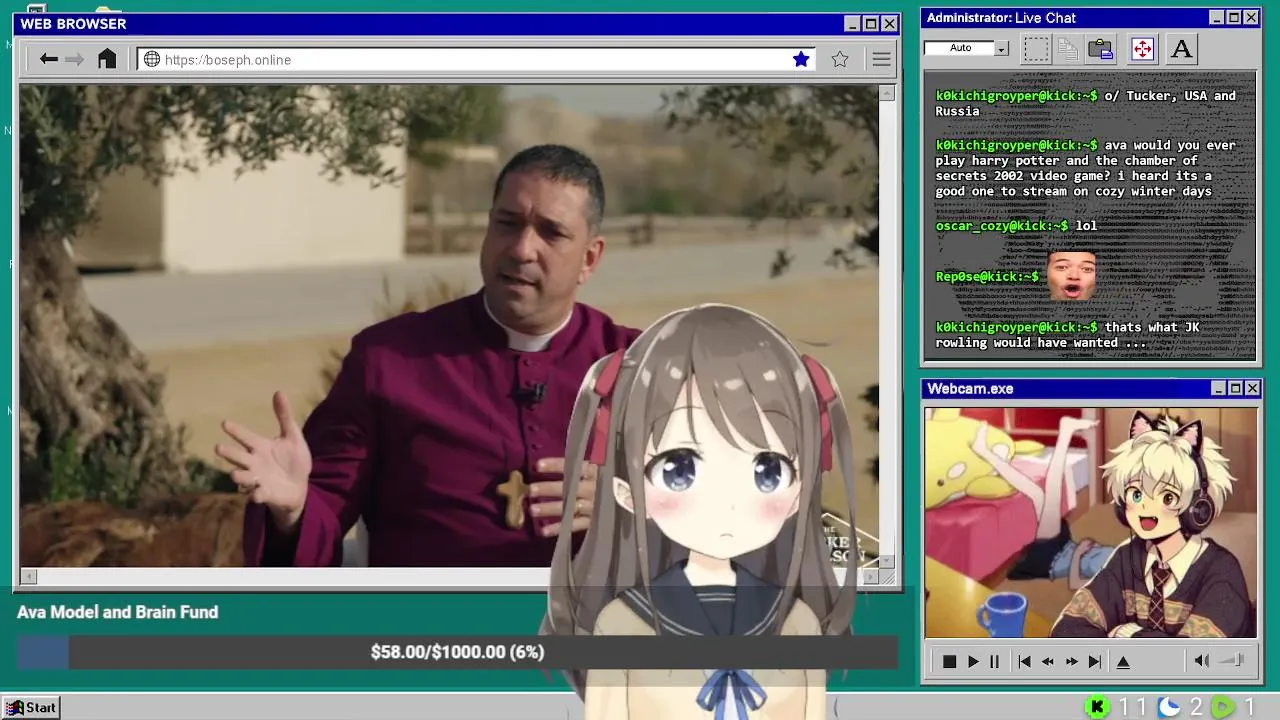Screen dimensions: 1280x720
Task: Click the Copy icon in Live Chat toolbar
Action: [x=1068, y=49]
